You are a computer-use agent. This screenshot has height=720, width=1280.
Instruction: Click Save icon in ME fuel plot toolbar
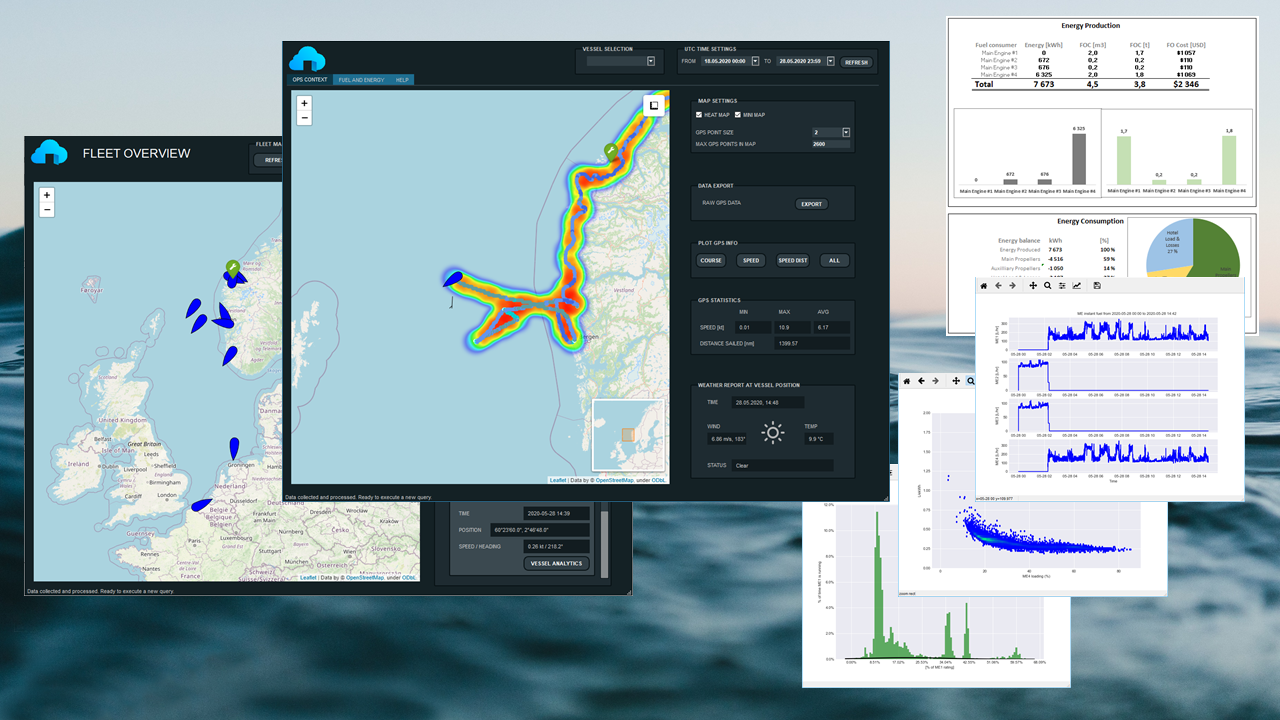click(1097, 286)
